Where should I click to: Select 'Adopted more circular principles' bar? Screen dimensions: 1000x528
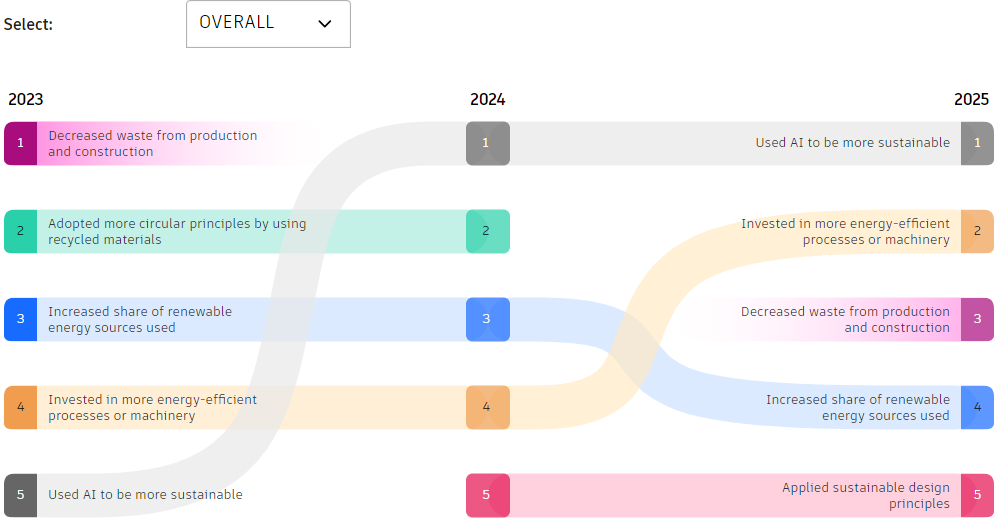tap(177, 231)
